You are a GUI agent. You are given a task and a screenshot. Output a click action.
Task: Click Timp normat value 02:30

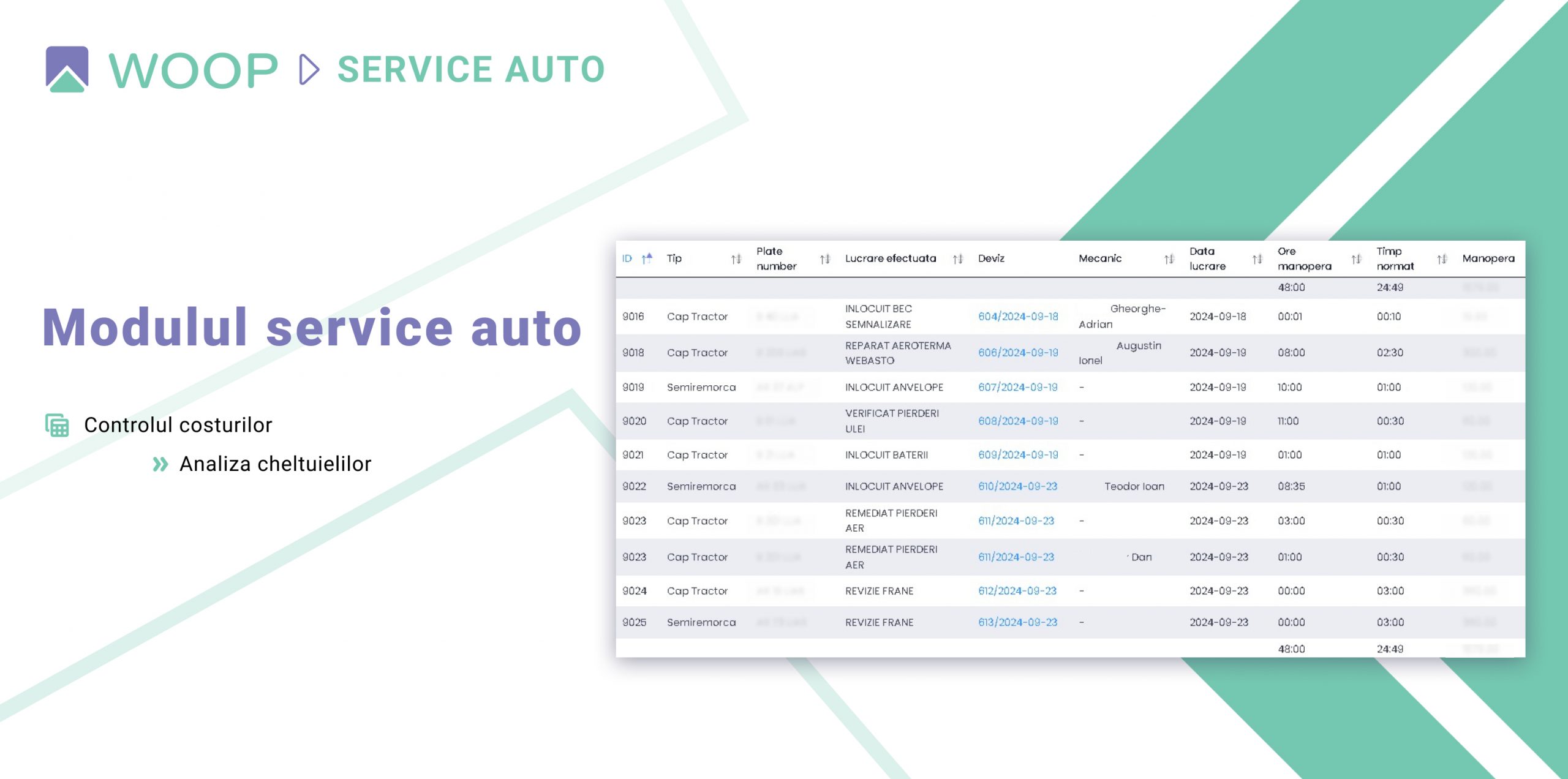1390,353
